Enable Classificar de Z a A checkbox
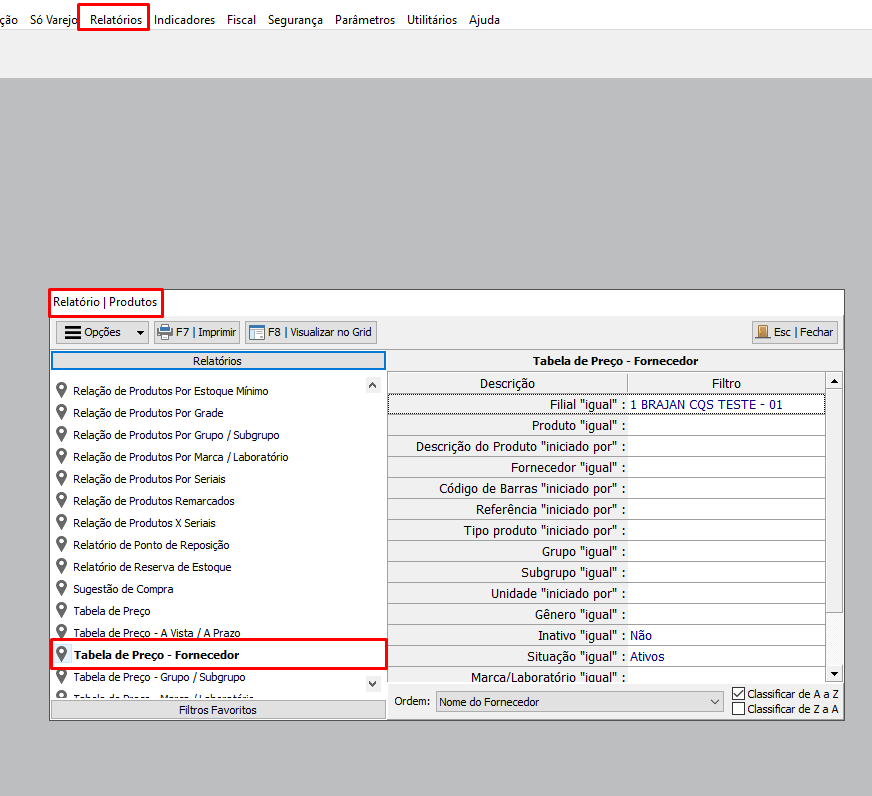Viewport: 872px width, 796px height. coord(738,709)
